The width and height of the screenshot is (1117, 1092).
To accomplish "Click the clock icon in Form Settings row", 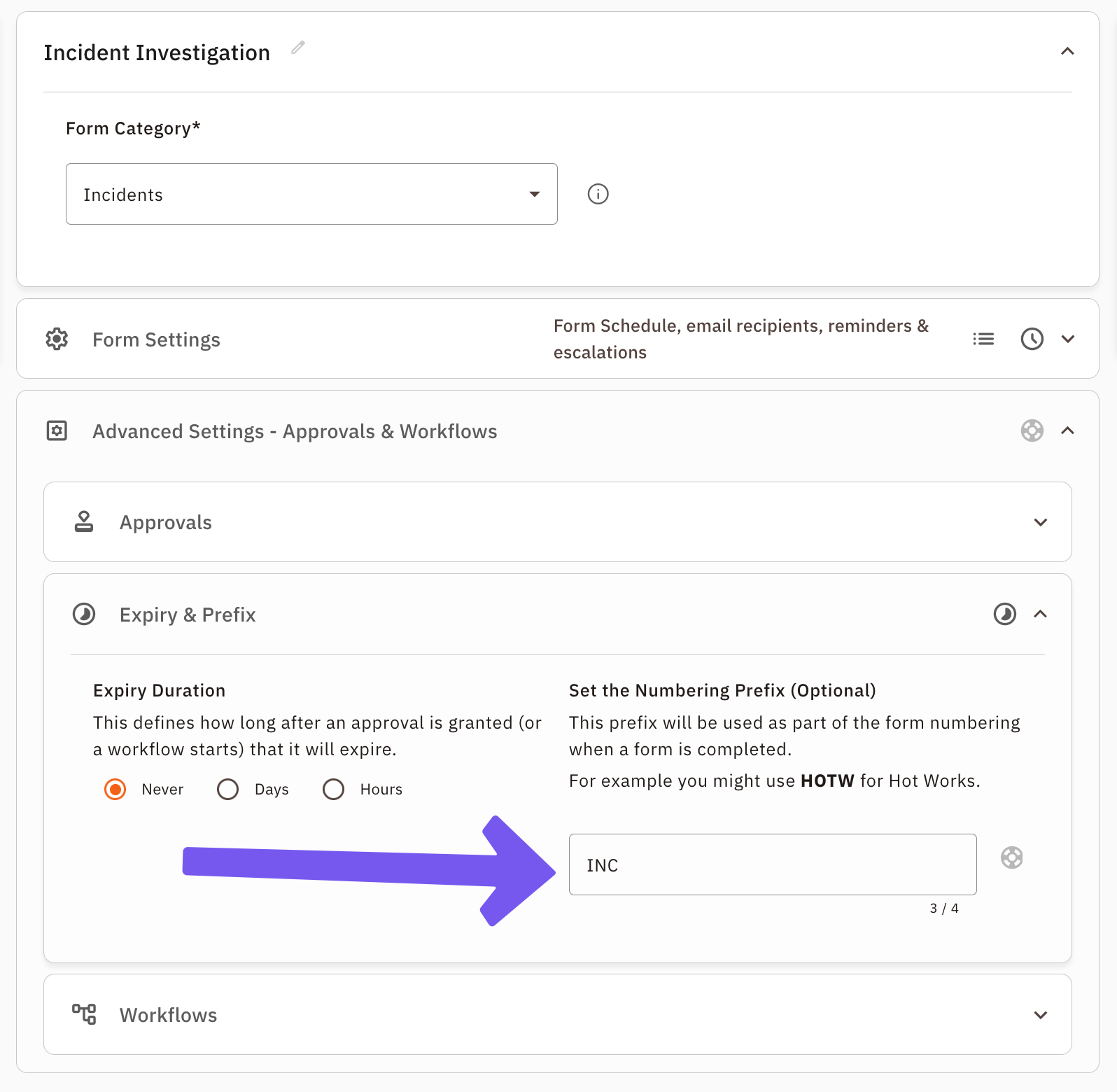I will 1032,339.
